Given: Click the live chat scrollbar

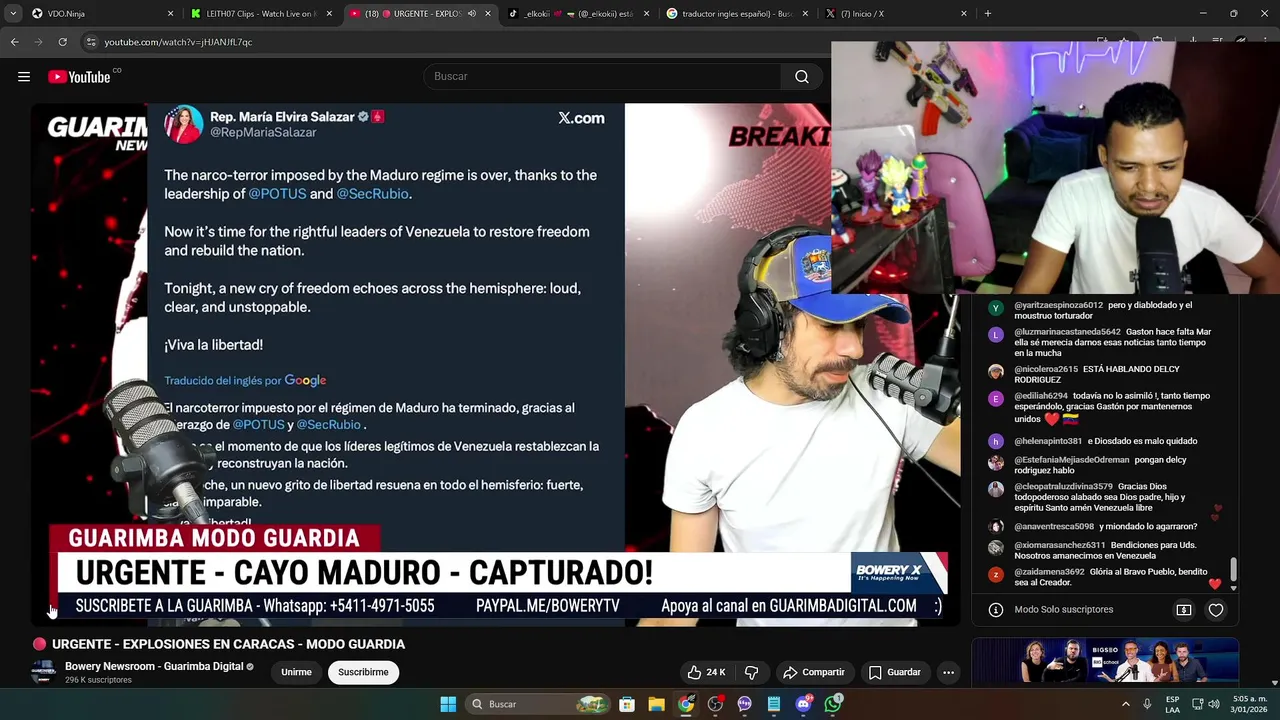Looking at the screenshot, I should tap(1234, 569).
